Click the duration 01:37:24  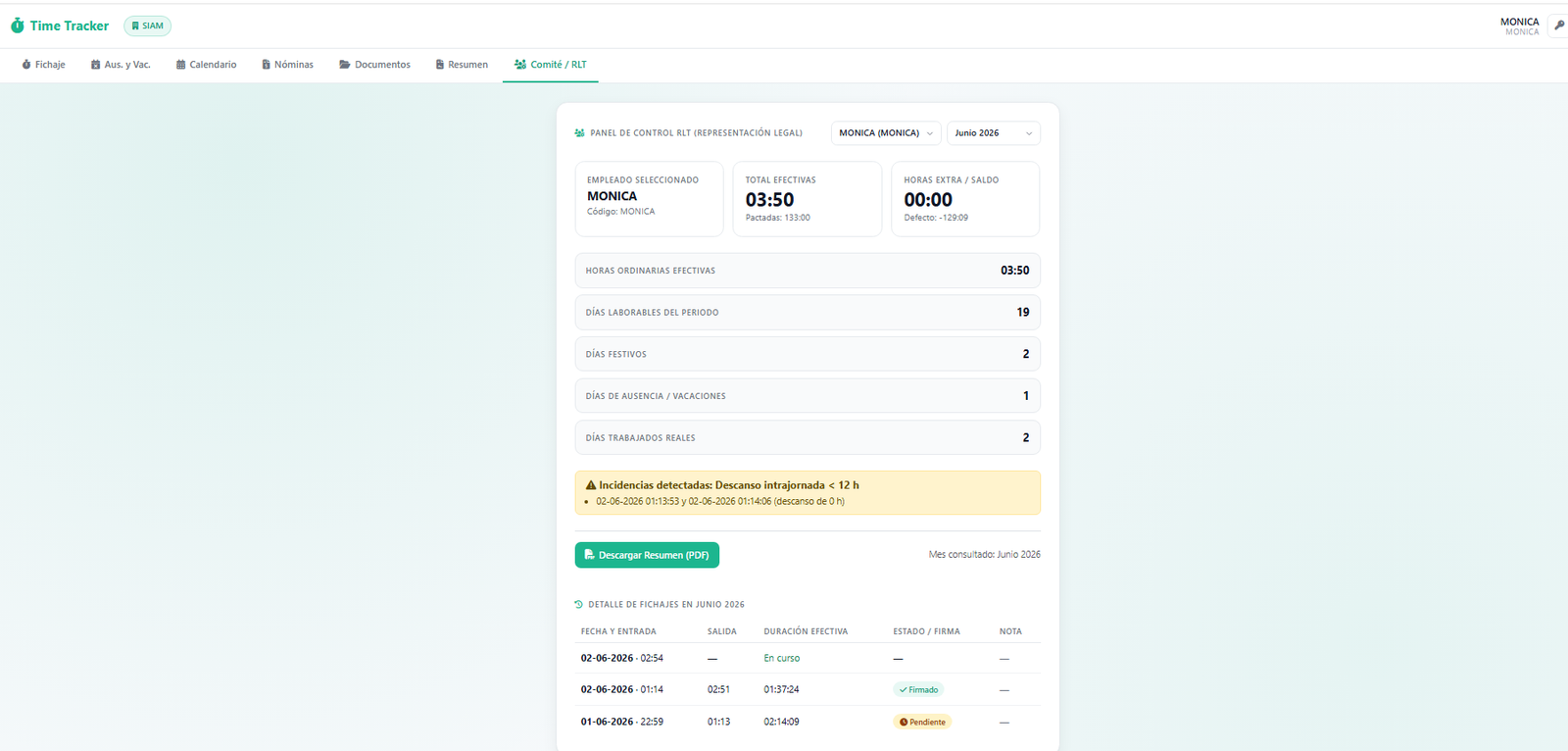[x=781, y=690]
